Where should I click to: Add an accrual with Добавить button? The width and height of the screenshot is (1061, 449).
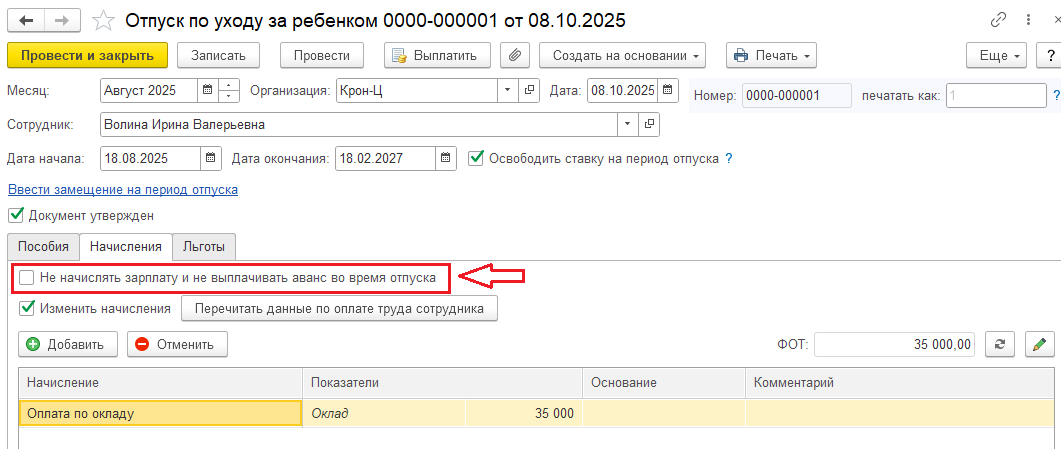click(68, 344)
